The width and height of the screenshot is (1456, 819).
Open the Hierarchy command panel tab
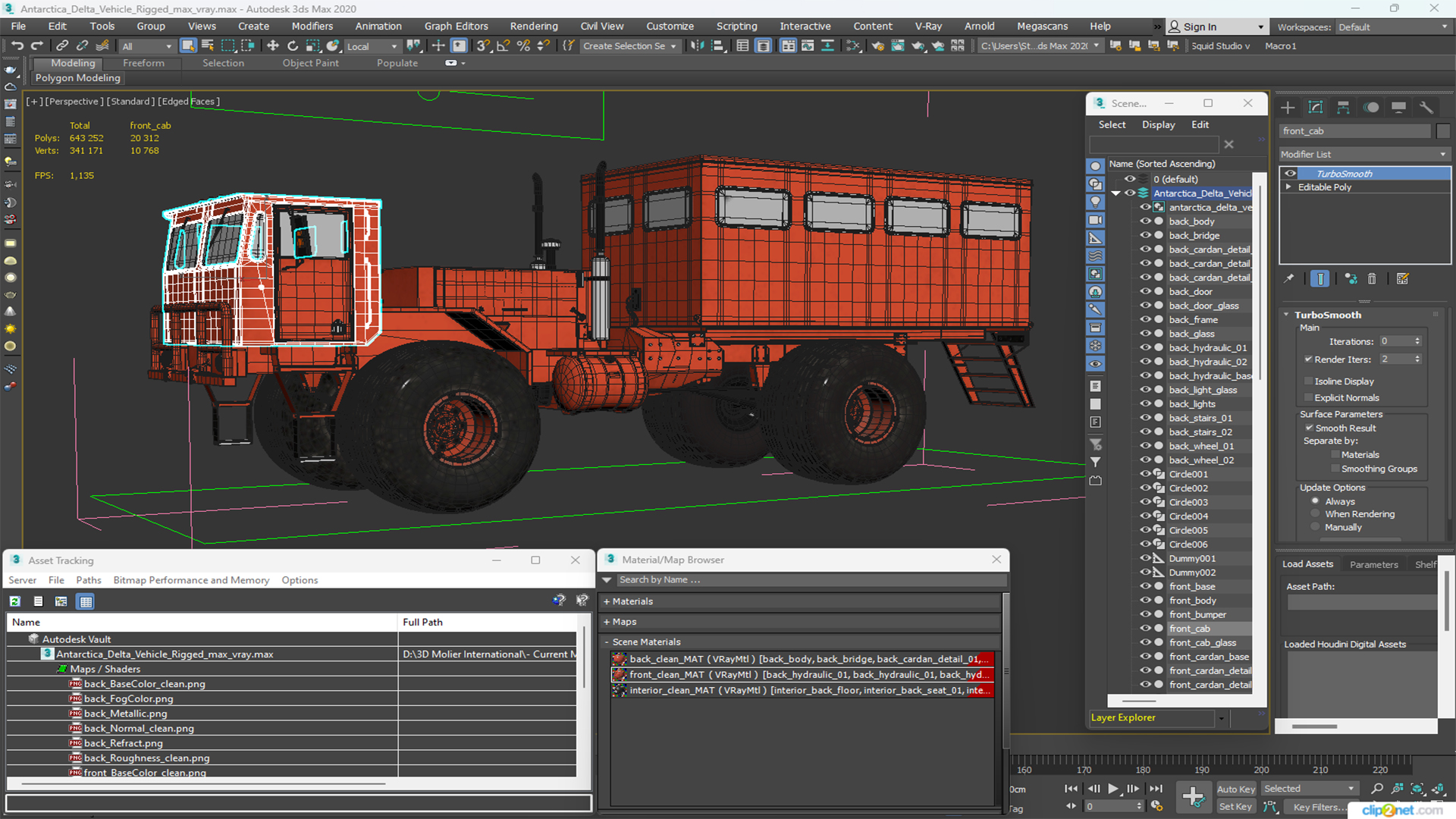[x=1343, y=108]
